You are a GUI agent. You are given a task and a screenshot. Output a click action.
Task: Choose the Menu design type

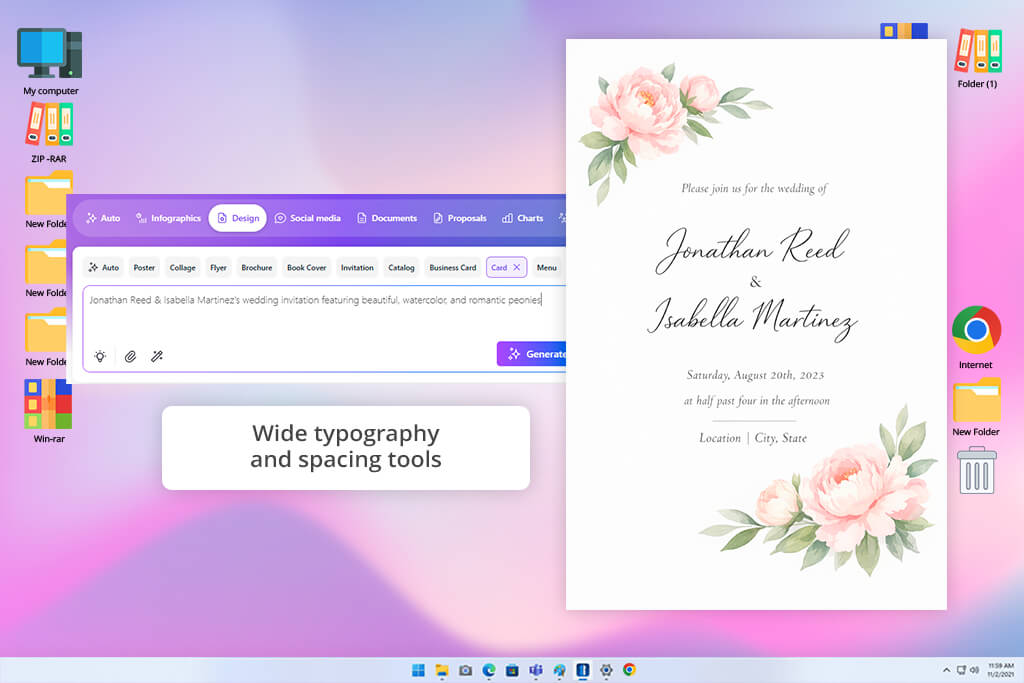[547, 268]
